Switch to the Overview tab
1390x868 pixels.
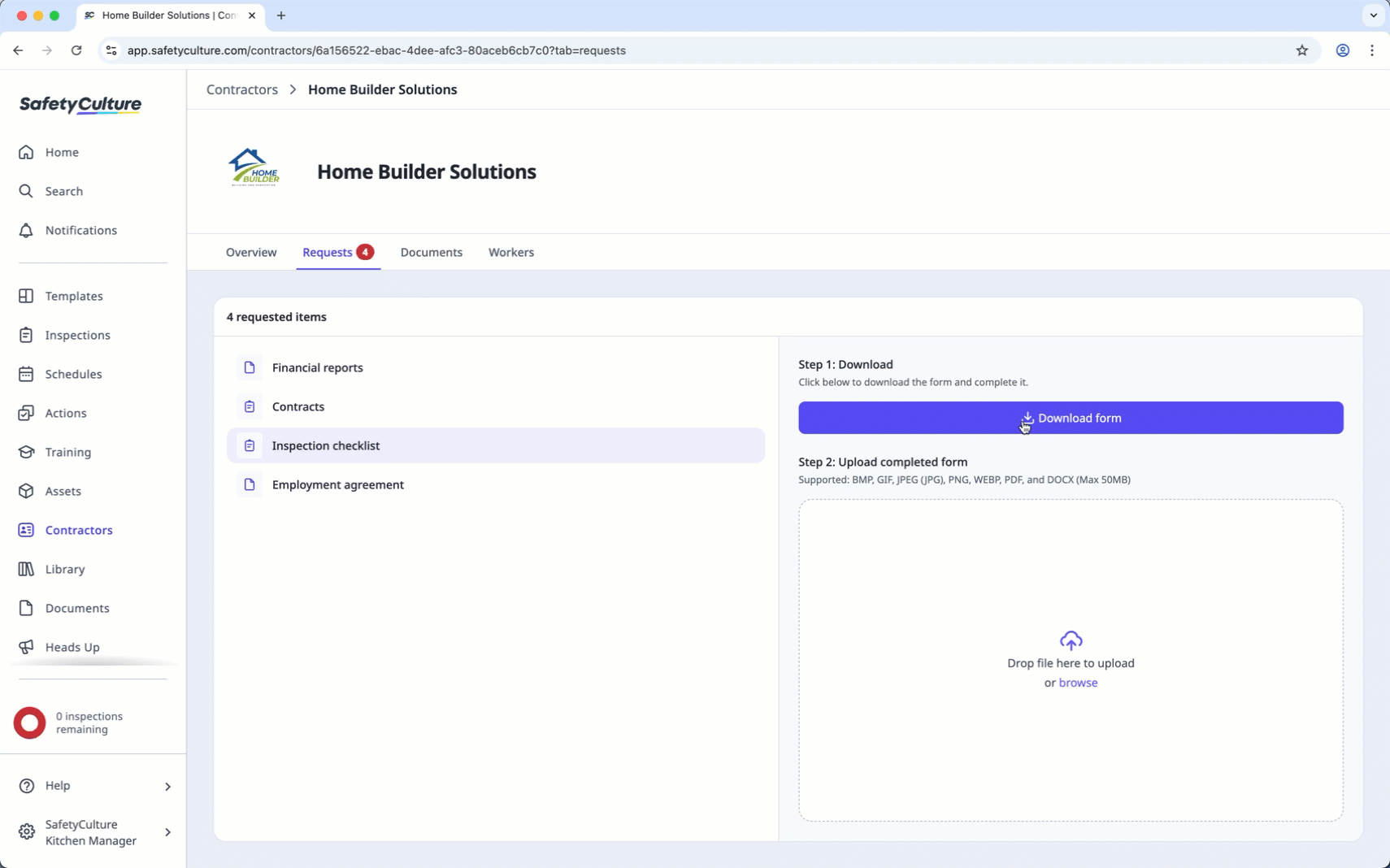click(251, 252)
